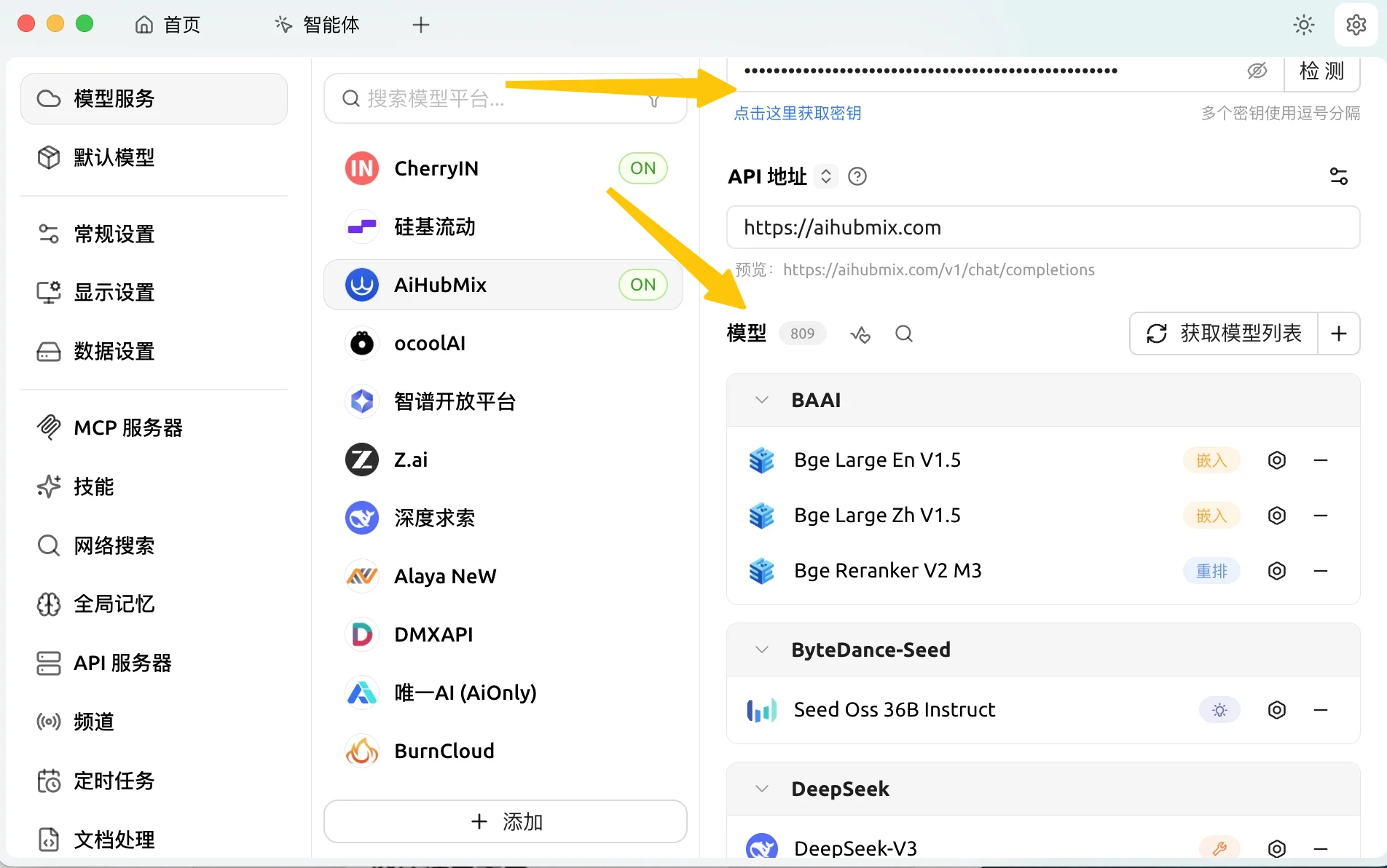
Task: Run model health check icon
Action: (x=860, y=334)
